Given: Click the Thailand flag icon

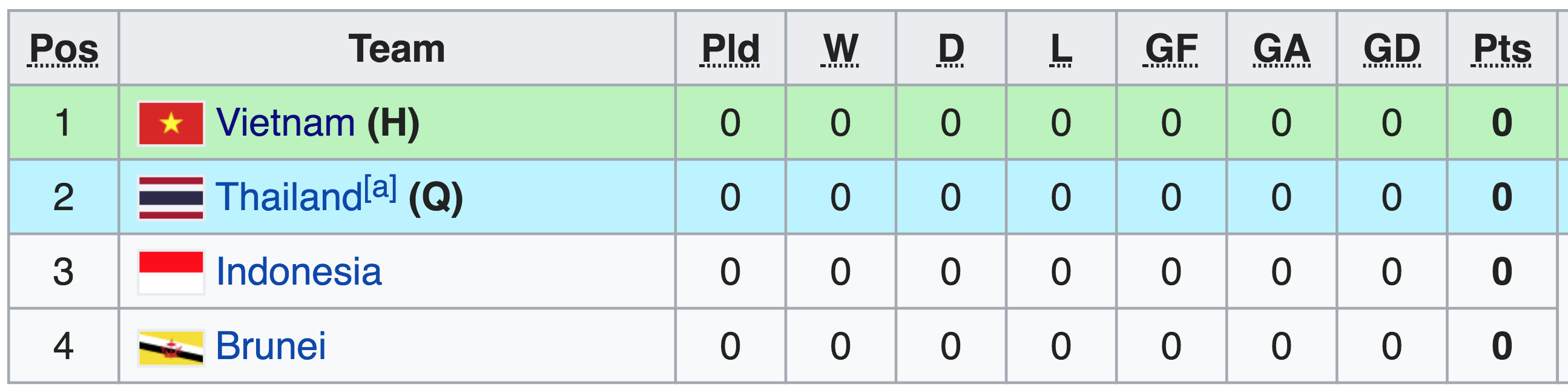Looking at the screenshot, I should [171, 198].
